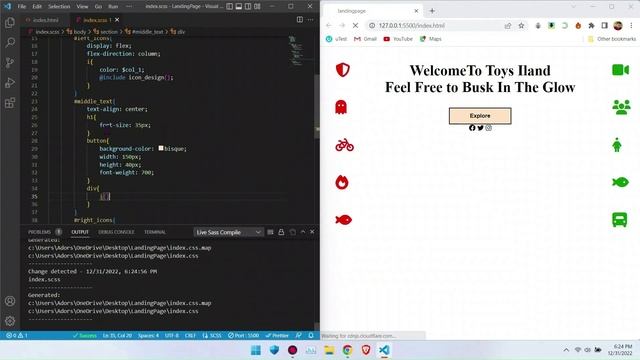Open the Extensions view
Viewport: 640px width, 360px height.
10,102
